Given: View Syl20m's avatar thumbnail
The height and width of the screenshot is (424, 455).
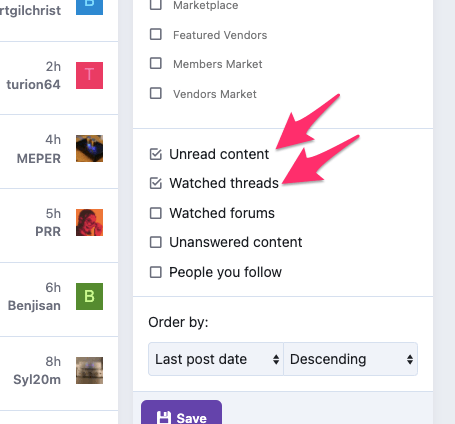Looking at the screenshot, I should (x=89, y=370).
